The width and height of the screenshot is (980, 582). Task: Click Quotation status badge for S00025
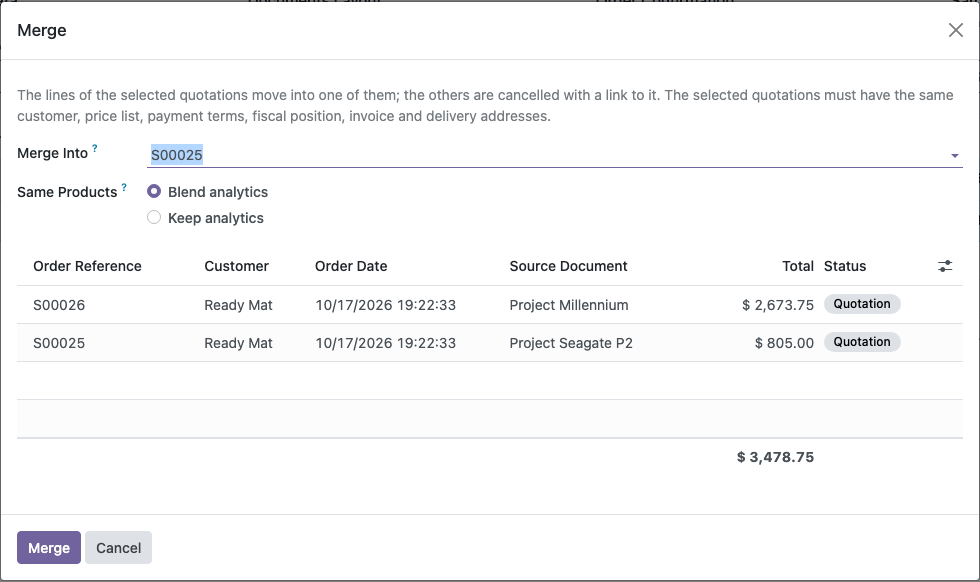click(x=862, y=342)
